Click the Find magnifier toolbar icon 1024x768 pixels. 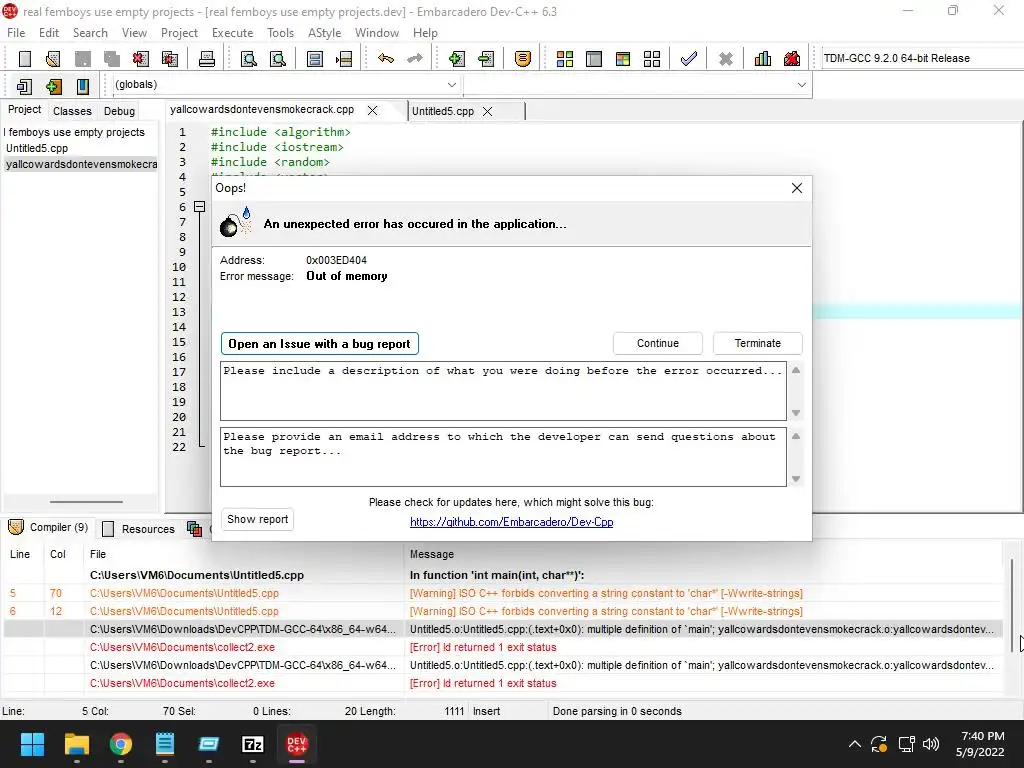coord(249,59)
